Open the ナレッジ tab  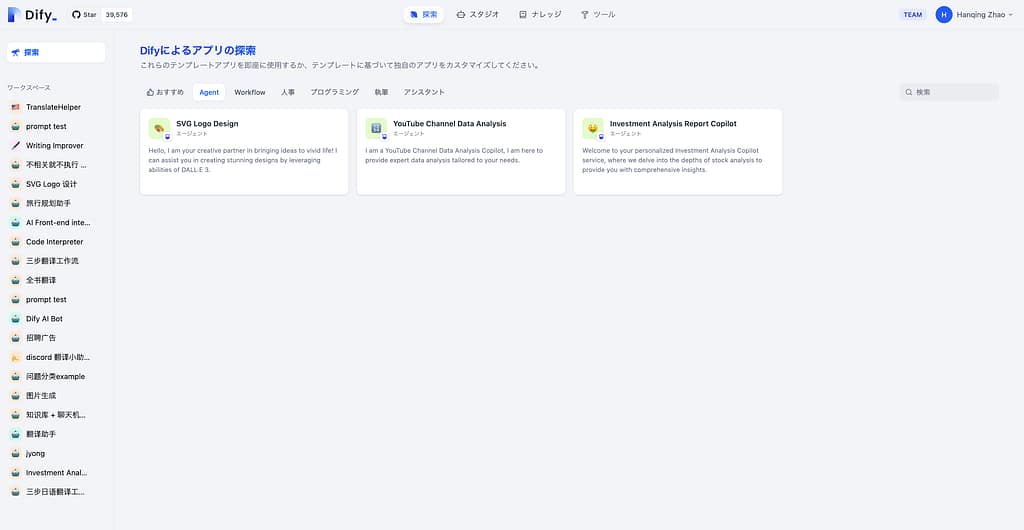pyautogui.click(x=540, y=15)
